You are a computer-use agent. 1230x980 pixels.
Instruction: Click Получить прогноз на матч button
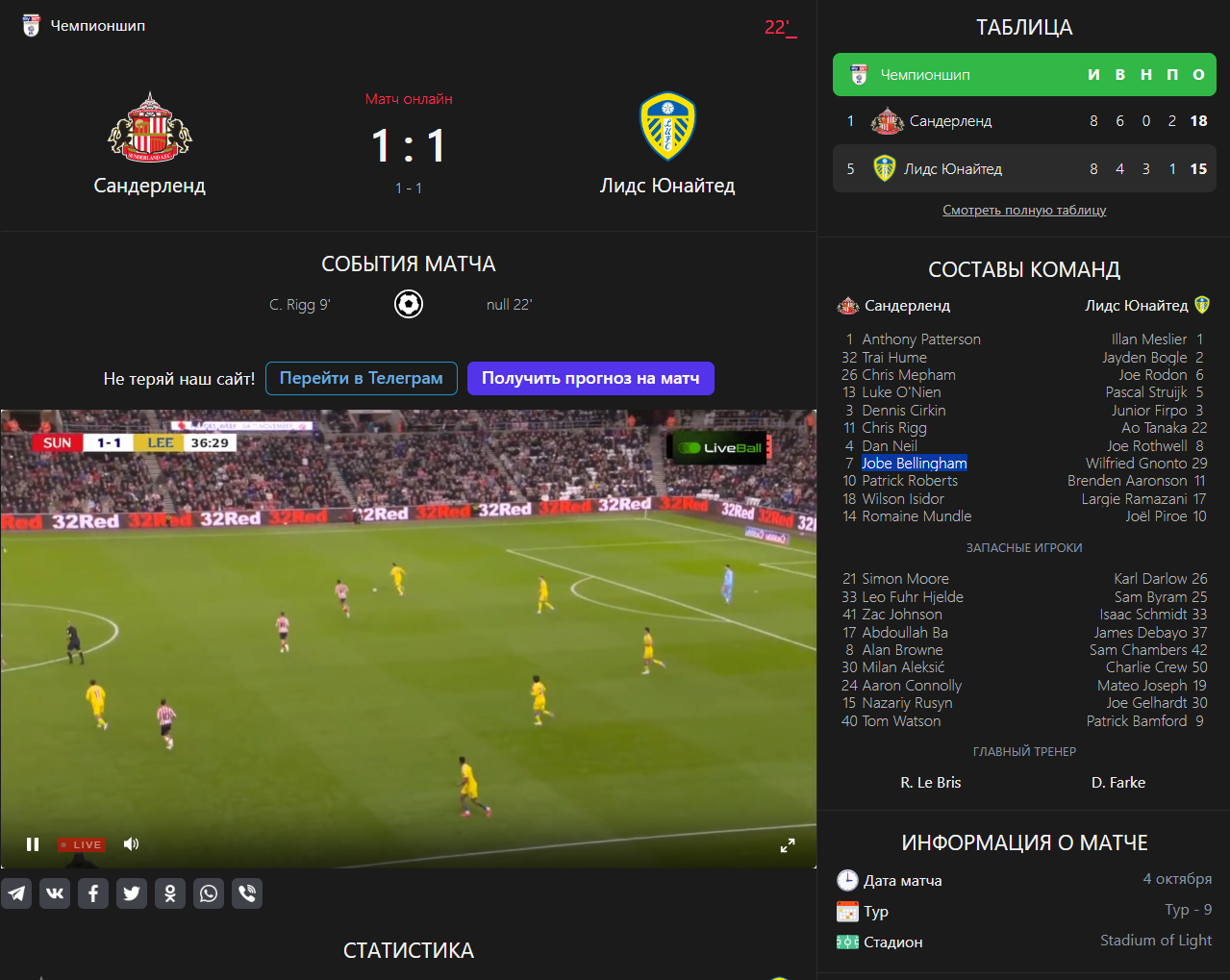590,378
